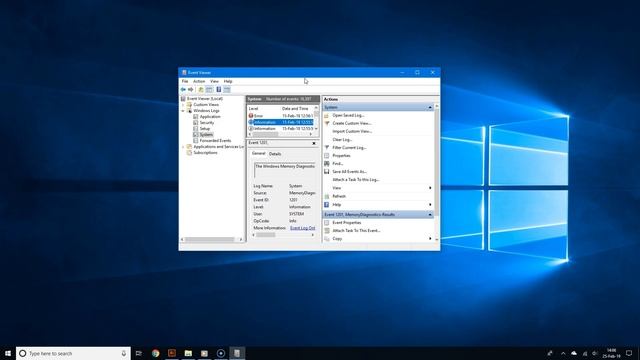640x360 pixels.
Task: Select the Error event row
Action: (x=280, y=116)
